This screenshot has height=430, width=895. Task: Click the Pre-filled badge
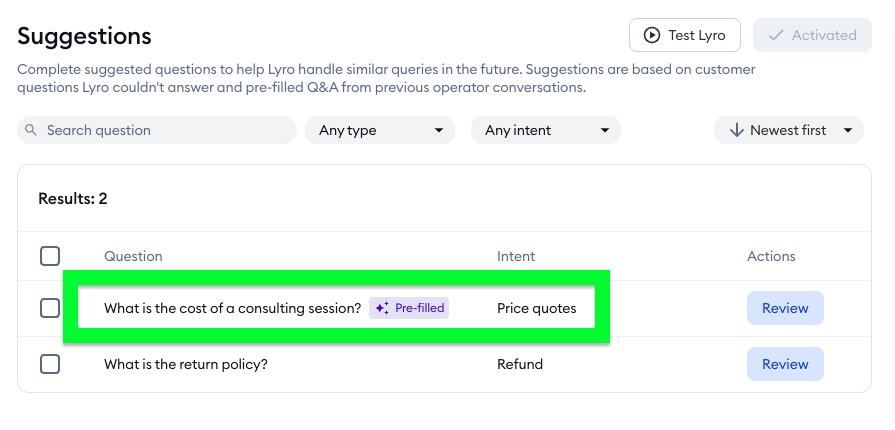click(409, 308)
